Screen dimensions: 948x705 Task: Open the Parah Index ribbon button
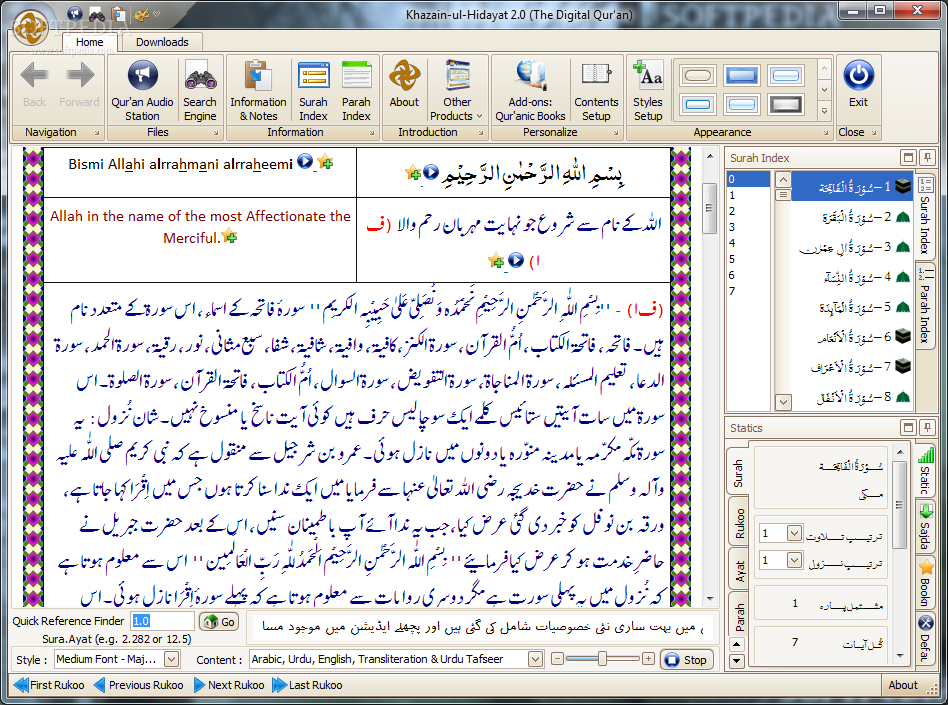[356, 91]
